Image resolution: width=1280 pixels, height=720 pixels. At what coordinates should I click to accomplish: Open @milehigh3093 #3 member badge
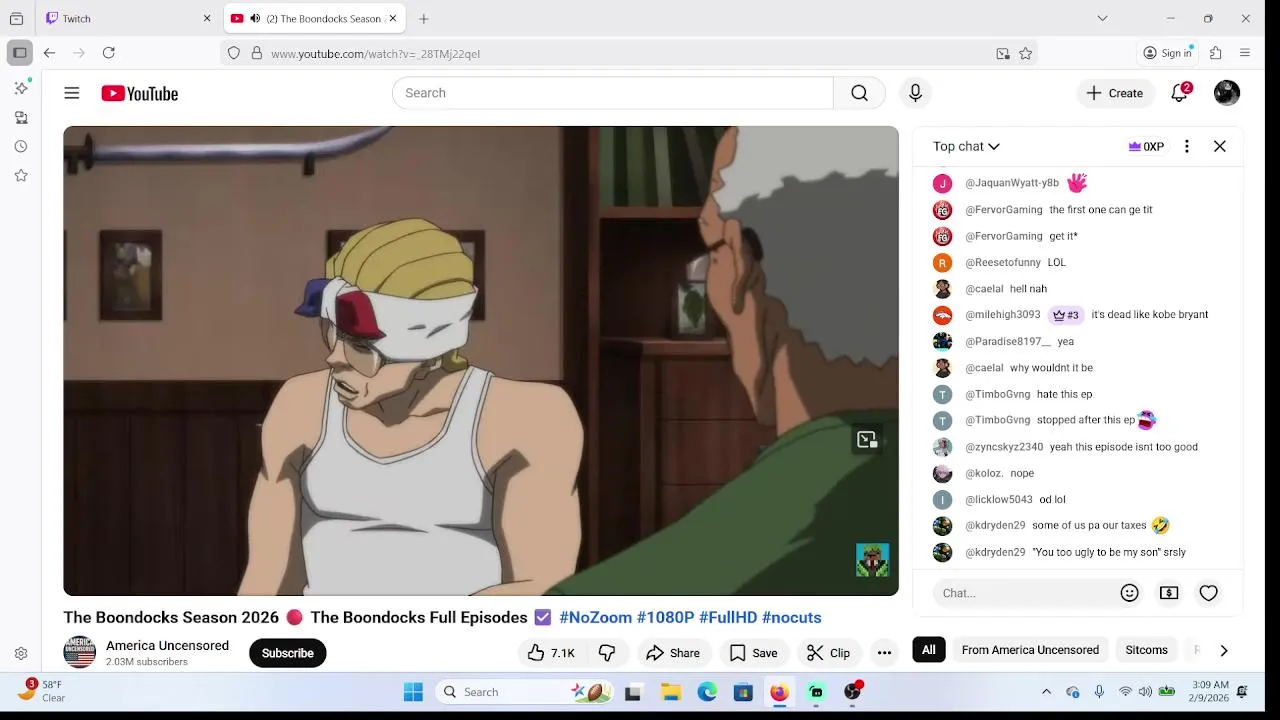click(x=1065, y=315)
